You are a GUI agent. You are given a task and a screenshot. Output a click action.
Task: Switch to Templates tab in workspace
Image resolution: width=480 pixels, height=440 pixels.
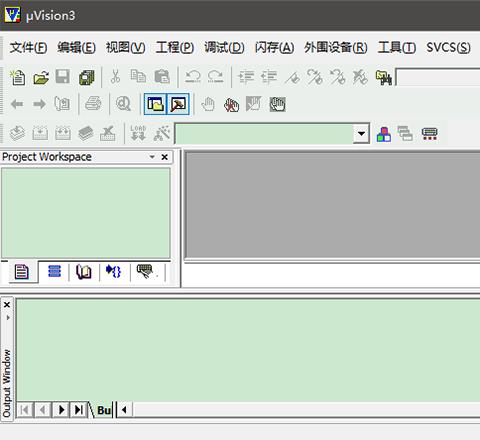(146, 272)
